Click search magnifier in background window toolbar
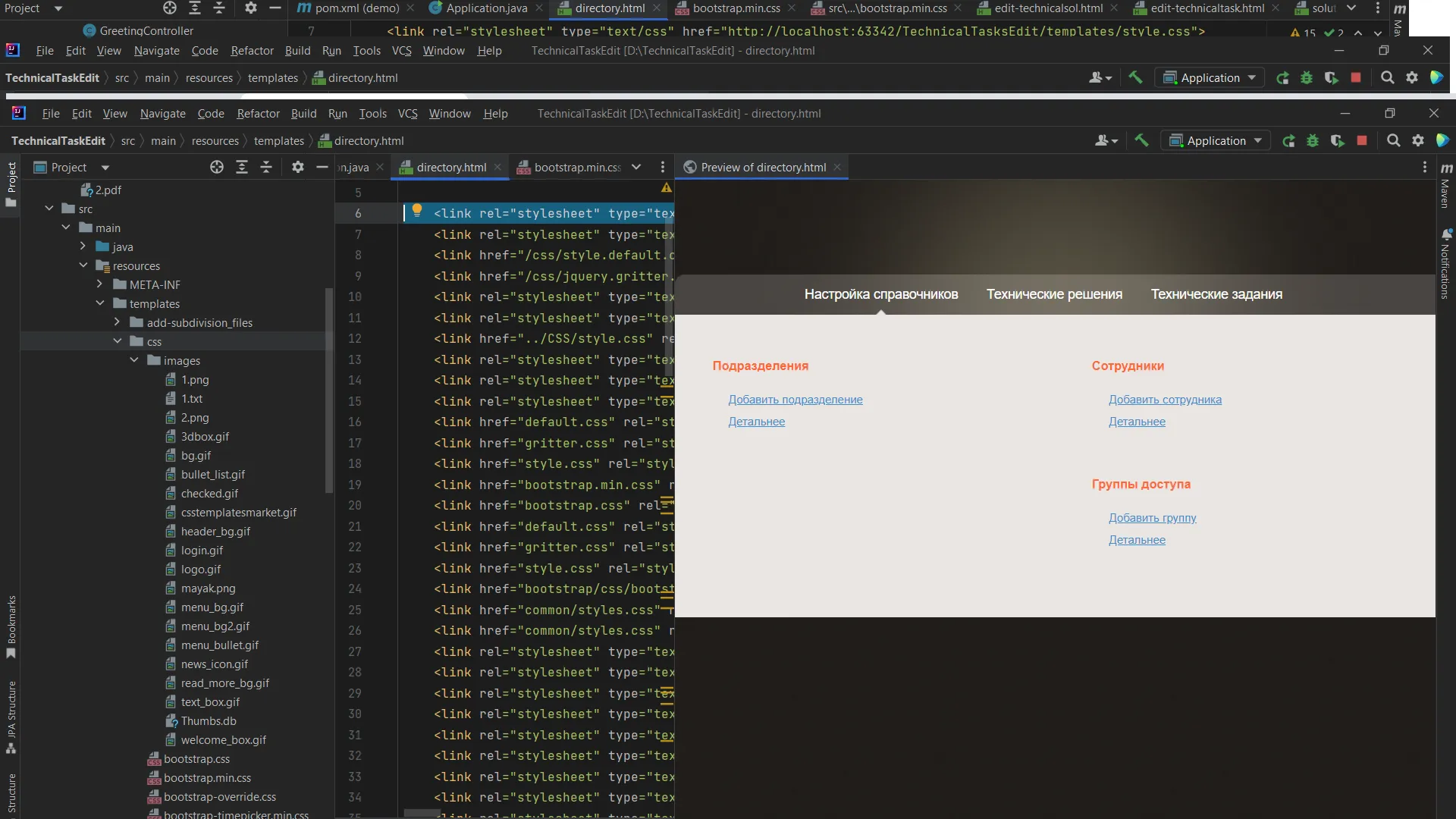1456x819 pixels. point(1387,77)
